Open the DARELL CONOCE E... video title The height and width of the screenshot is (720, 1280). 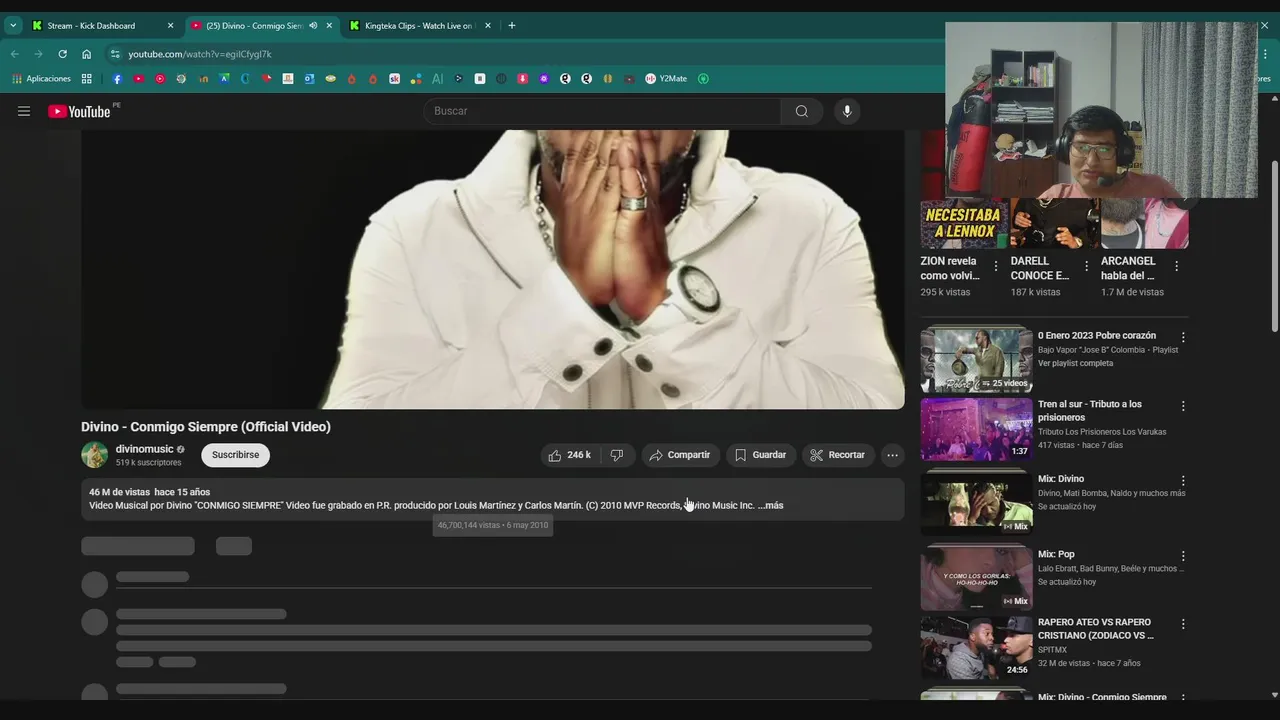click(1039, 268)
